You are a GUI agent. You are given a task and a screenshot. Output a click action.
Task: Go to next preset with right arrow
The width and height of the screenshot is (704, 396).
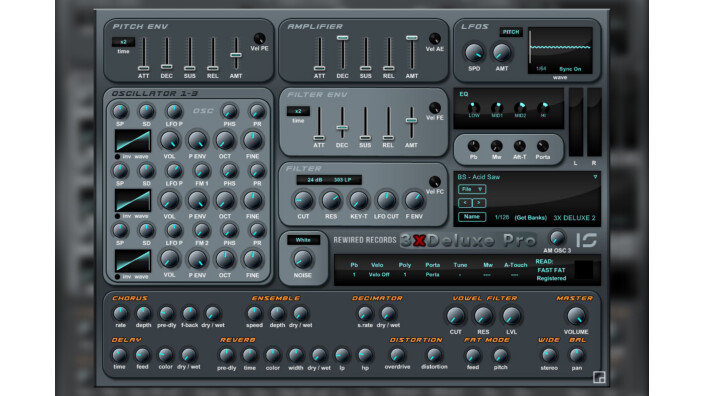479,203
